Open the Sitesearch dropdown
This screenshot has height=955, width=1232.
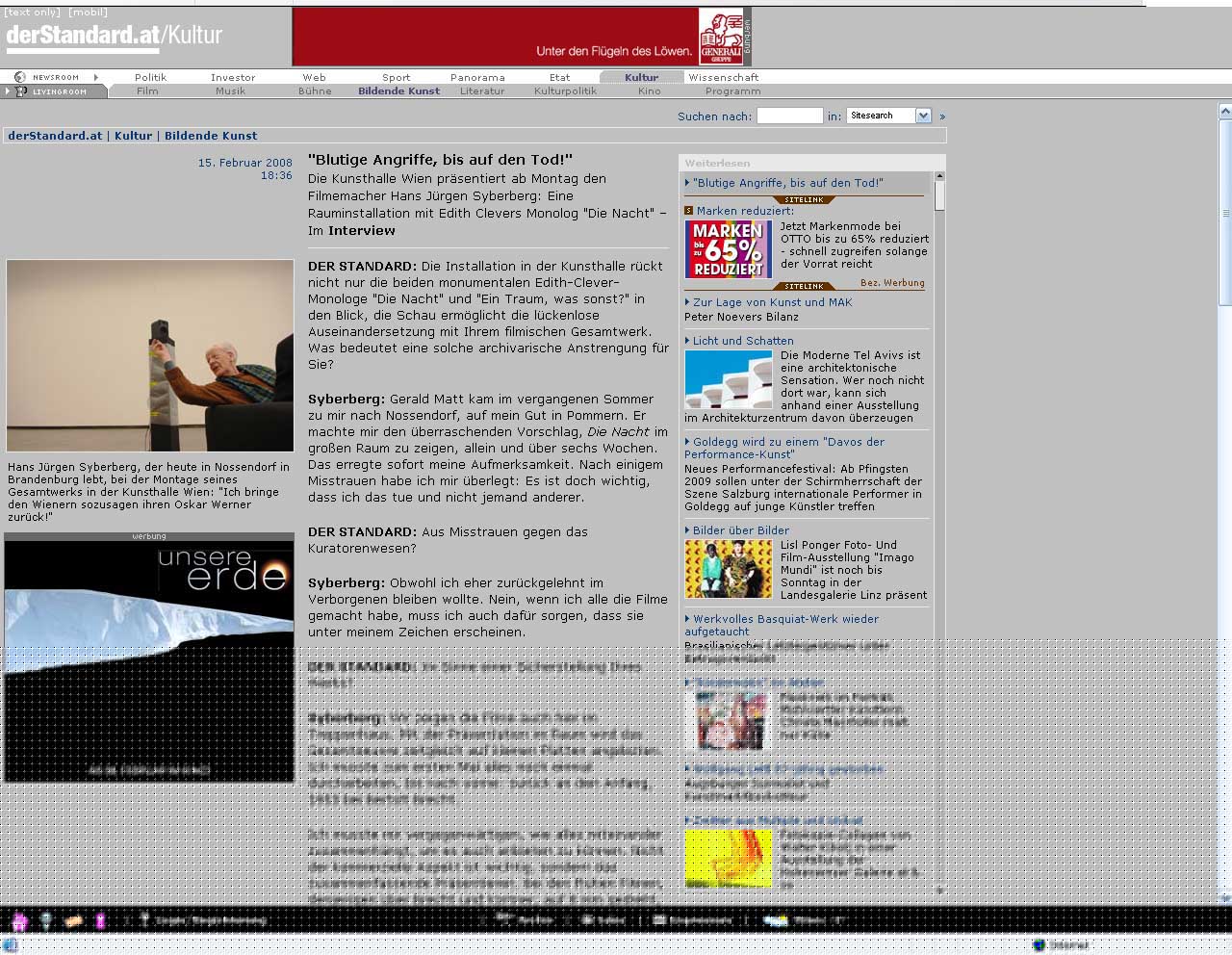tap(923, 116)
